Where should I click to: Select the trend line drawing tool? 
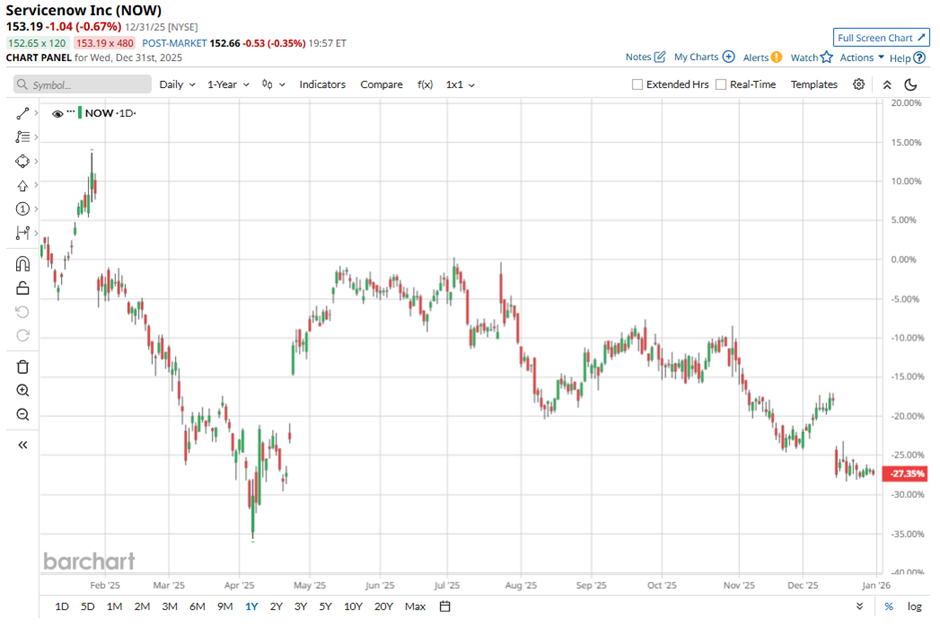pyautogui.click(x=22, y=113)
